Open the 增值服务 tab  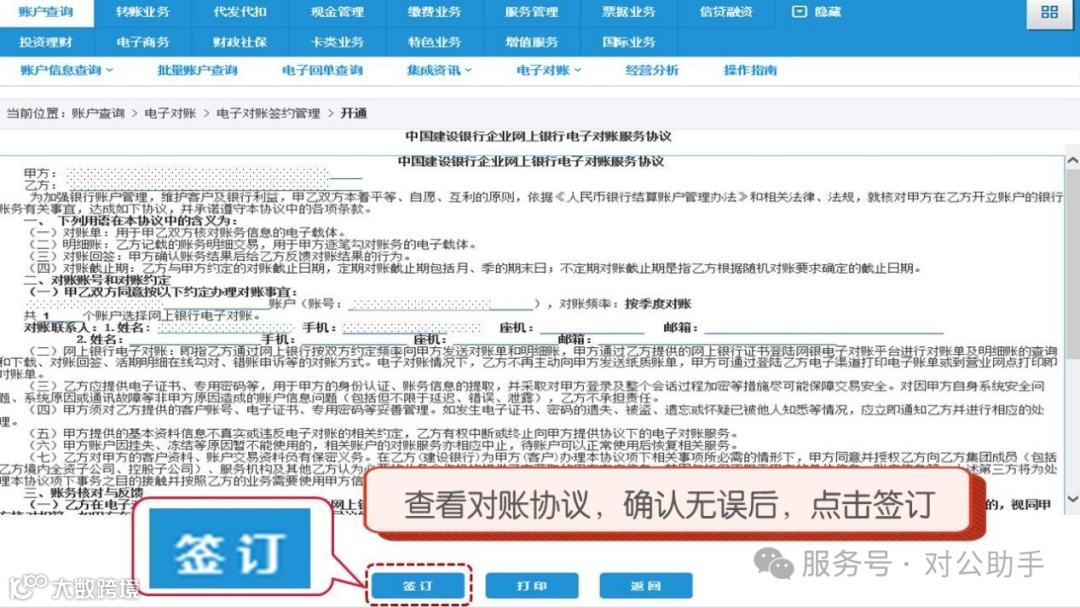[x=531, y=42]
